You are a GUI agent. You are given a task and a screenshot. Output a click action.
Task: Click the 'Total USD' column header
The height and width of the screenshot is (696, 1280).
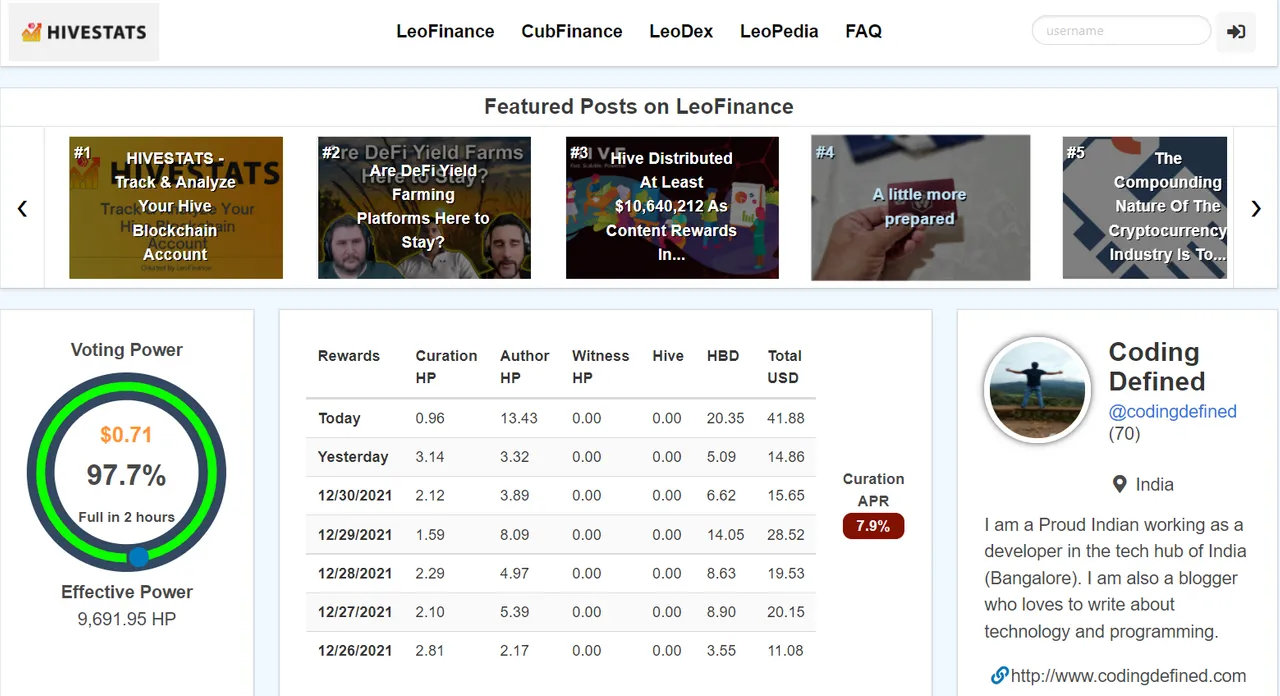(x=785, y=366)
